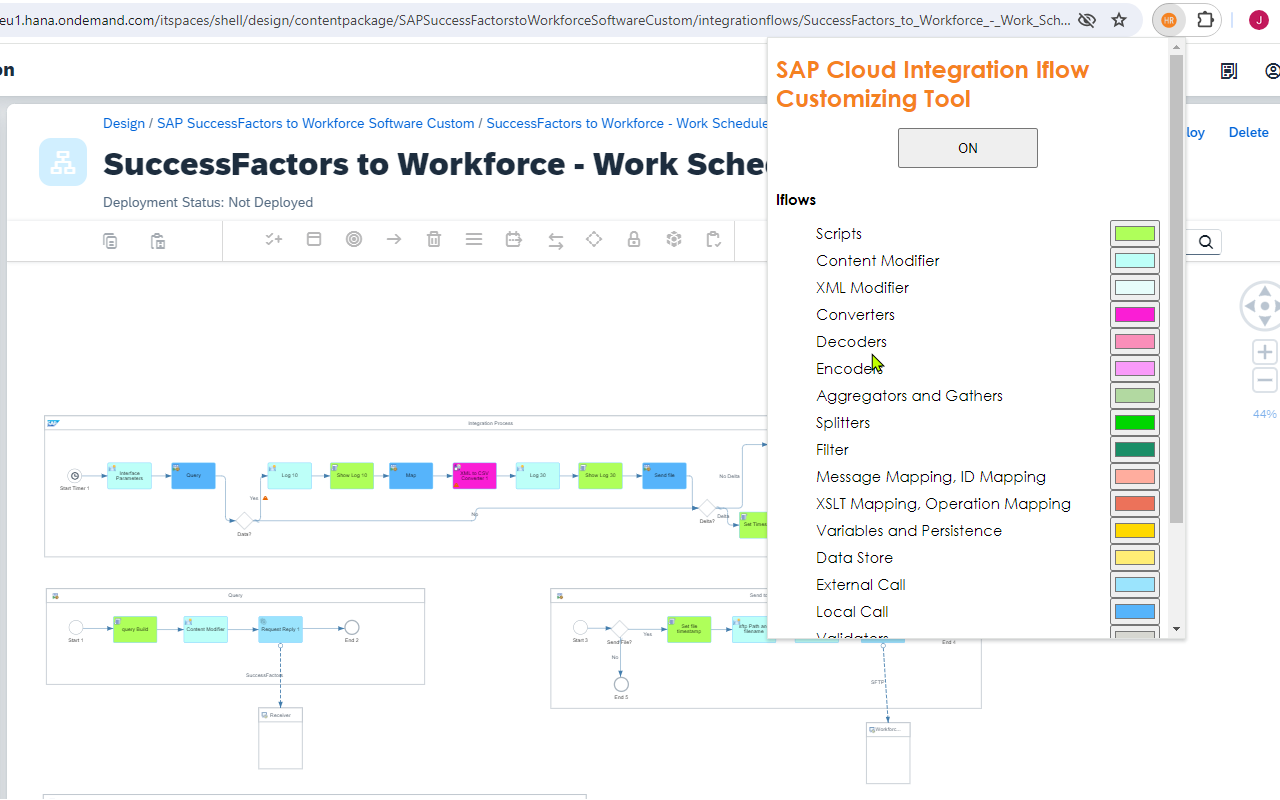The image size is (1280, 800).
Task: Click the clipboard-check icon in the palette
Action: (x=713, y=240)
